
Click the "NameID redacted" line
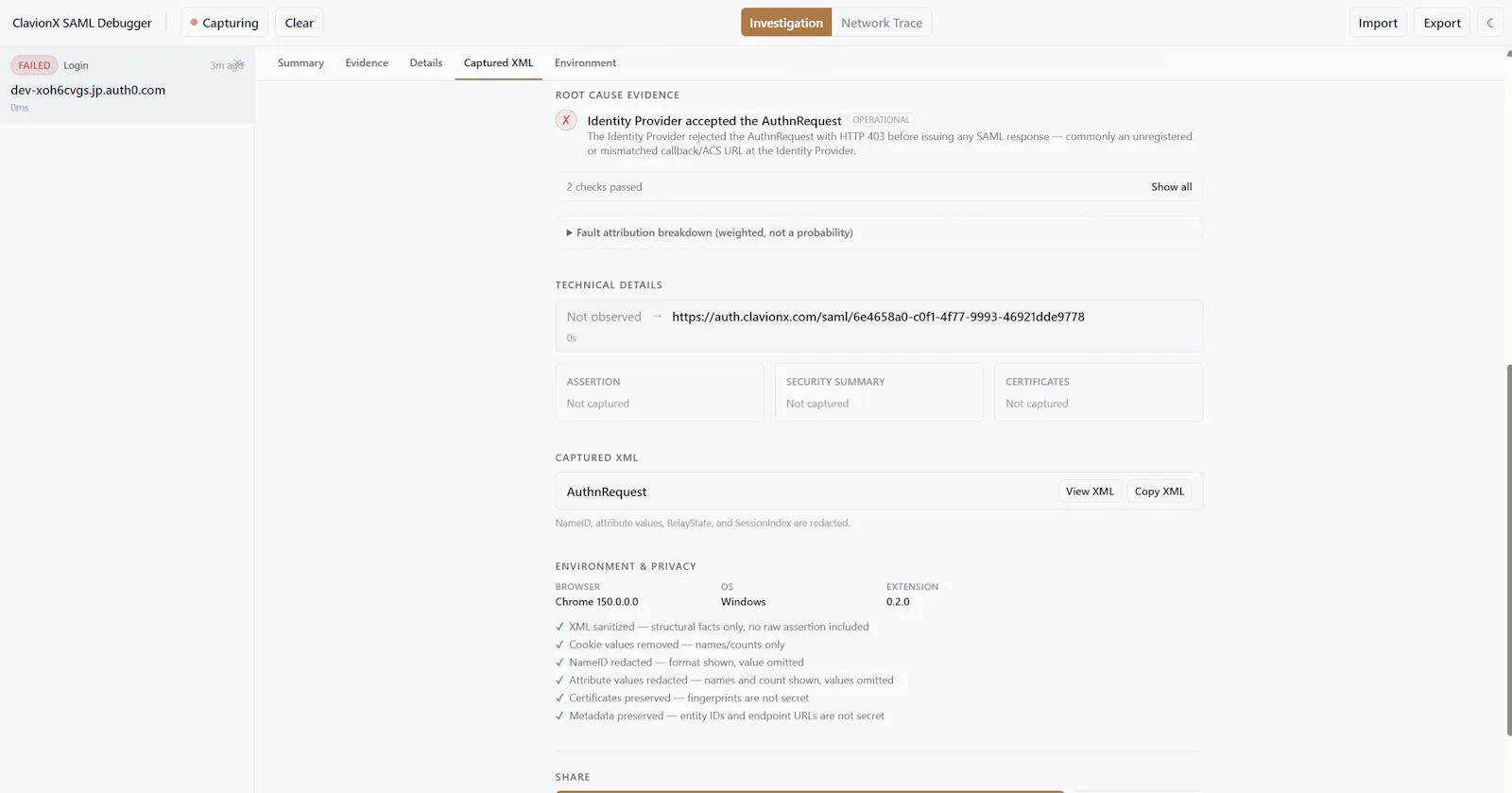[x=686, y=663]
